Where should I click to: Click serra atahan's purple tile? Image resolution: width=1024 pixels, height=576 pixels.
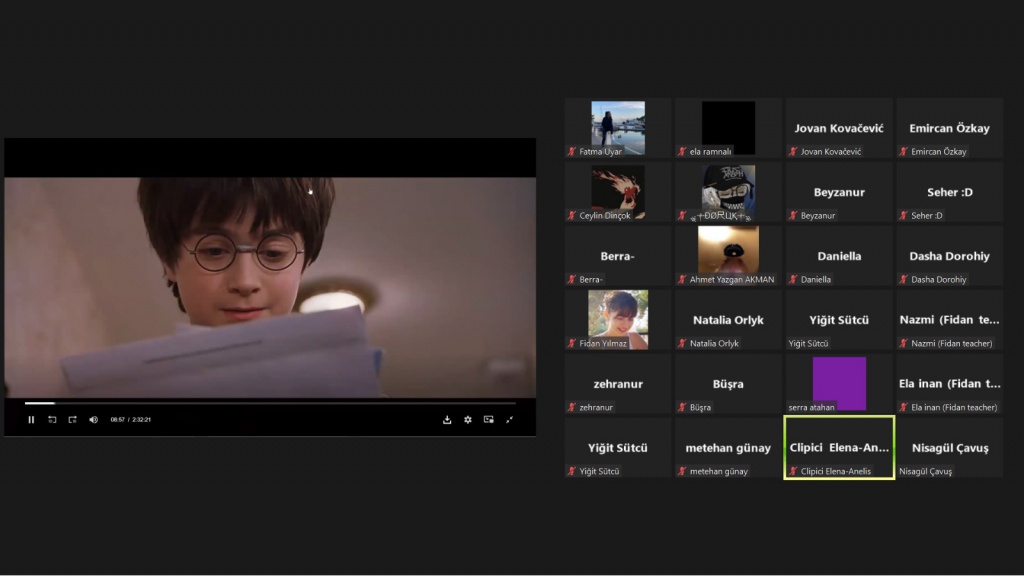[x=838, y=383]
